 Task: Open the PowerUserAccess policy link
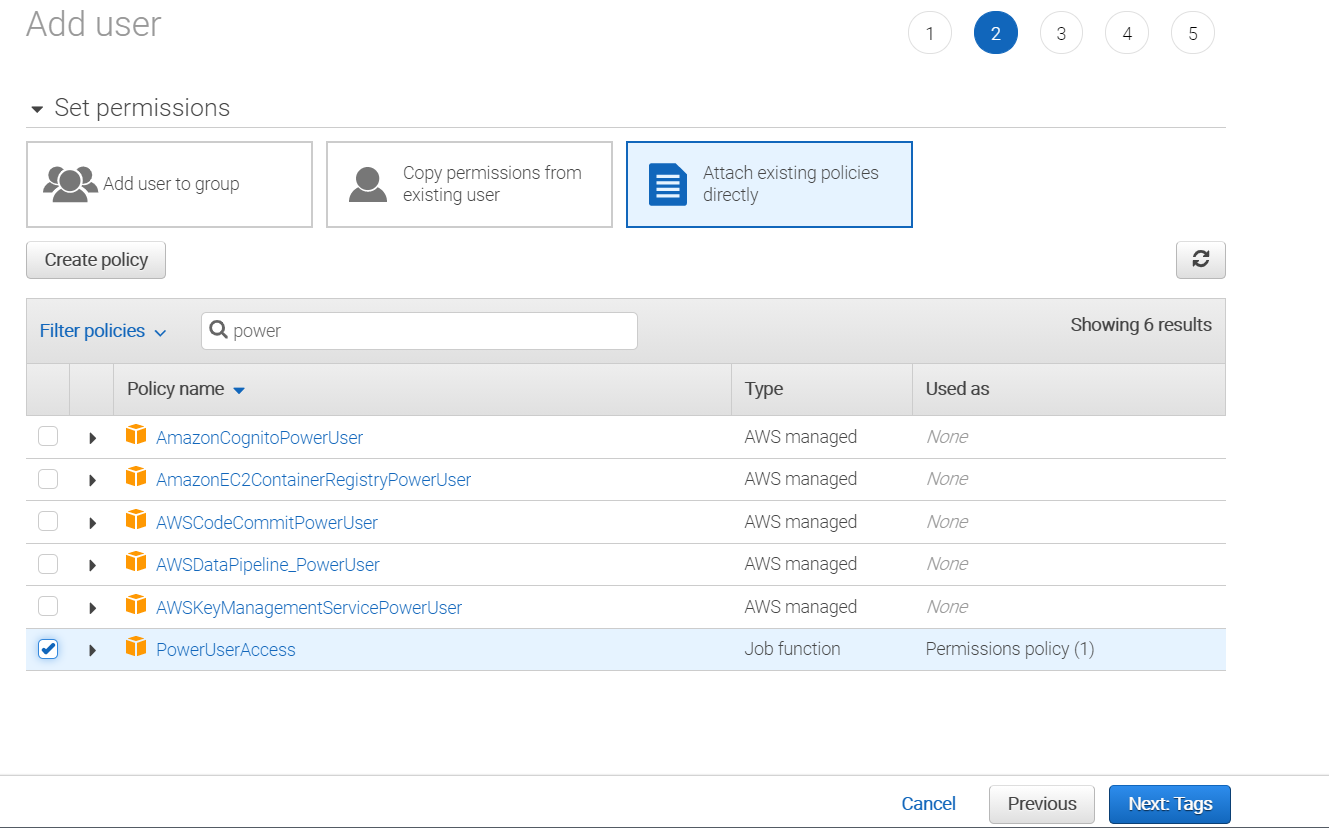click(x=226, y=650)
